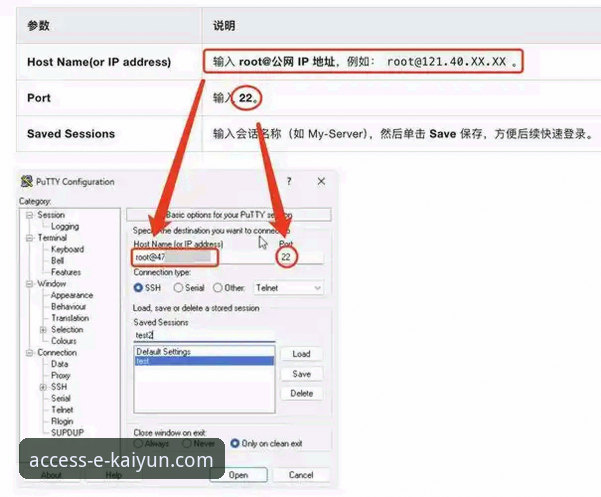Open the Proxy settings category
601x497 pixels.
pos(61,376)
